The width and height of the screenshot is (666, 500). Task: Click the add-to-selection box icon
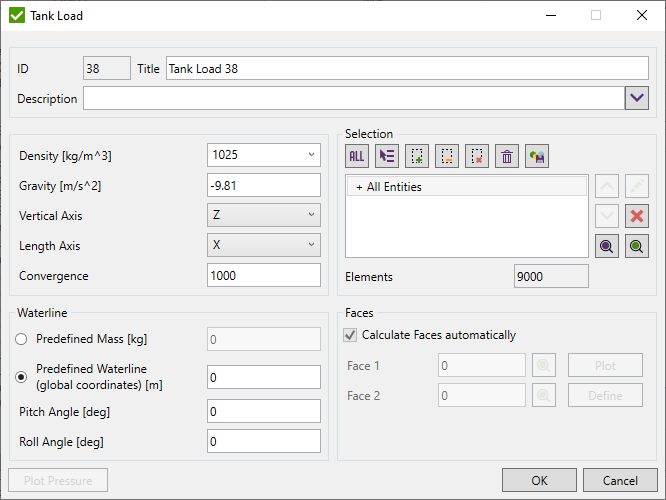tap(417, 156)
